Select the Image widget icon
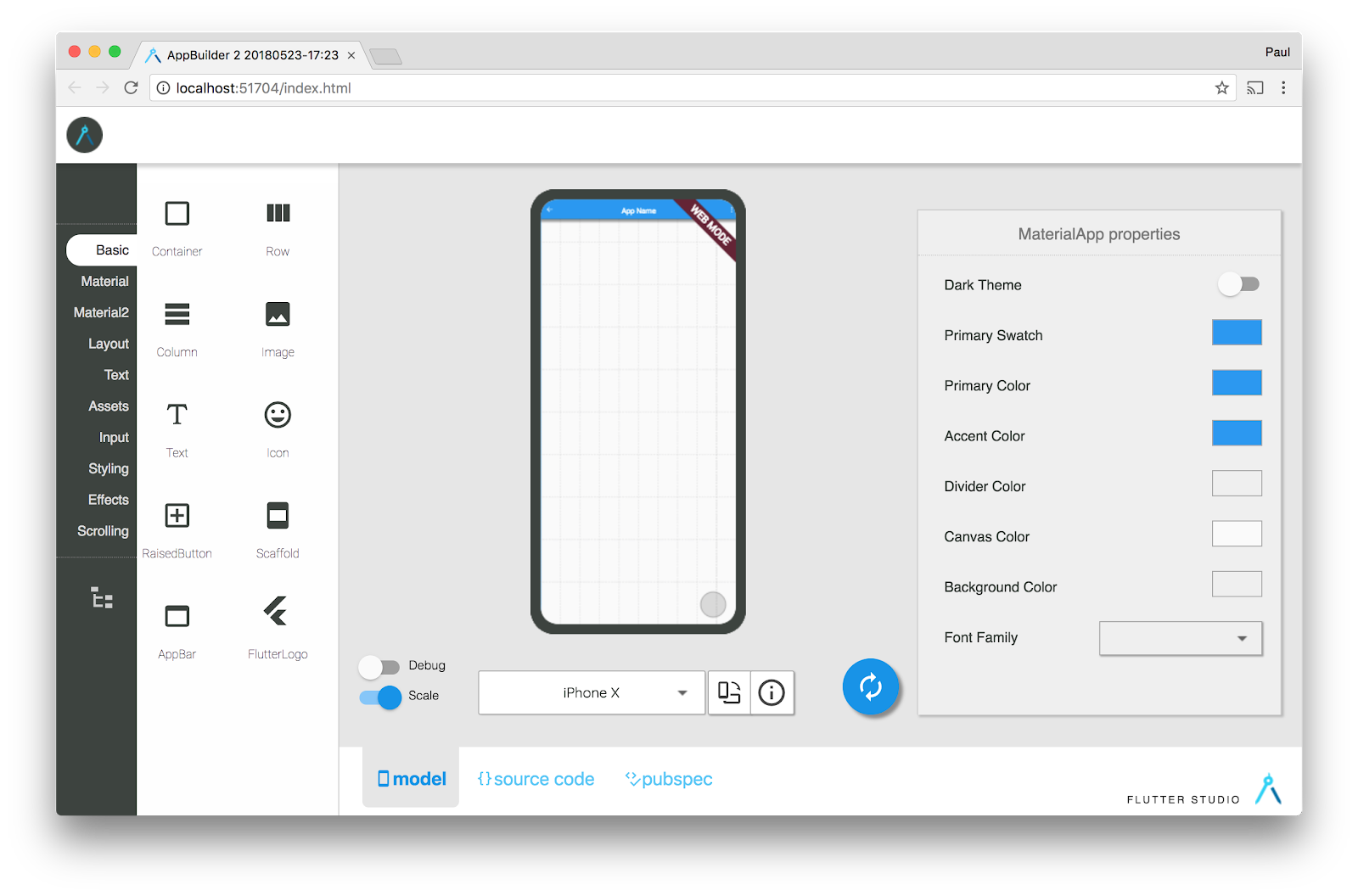The image size is (1358, 896). click(x=277, y=314)
